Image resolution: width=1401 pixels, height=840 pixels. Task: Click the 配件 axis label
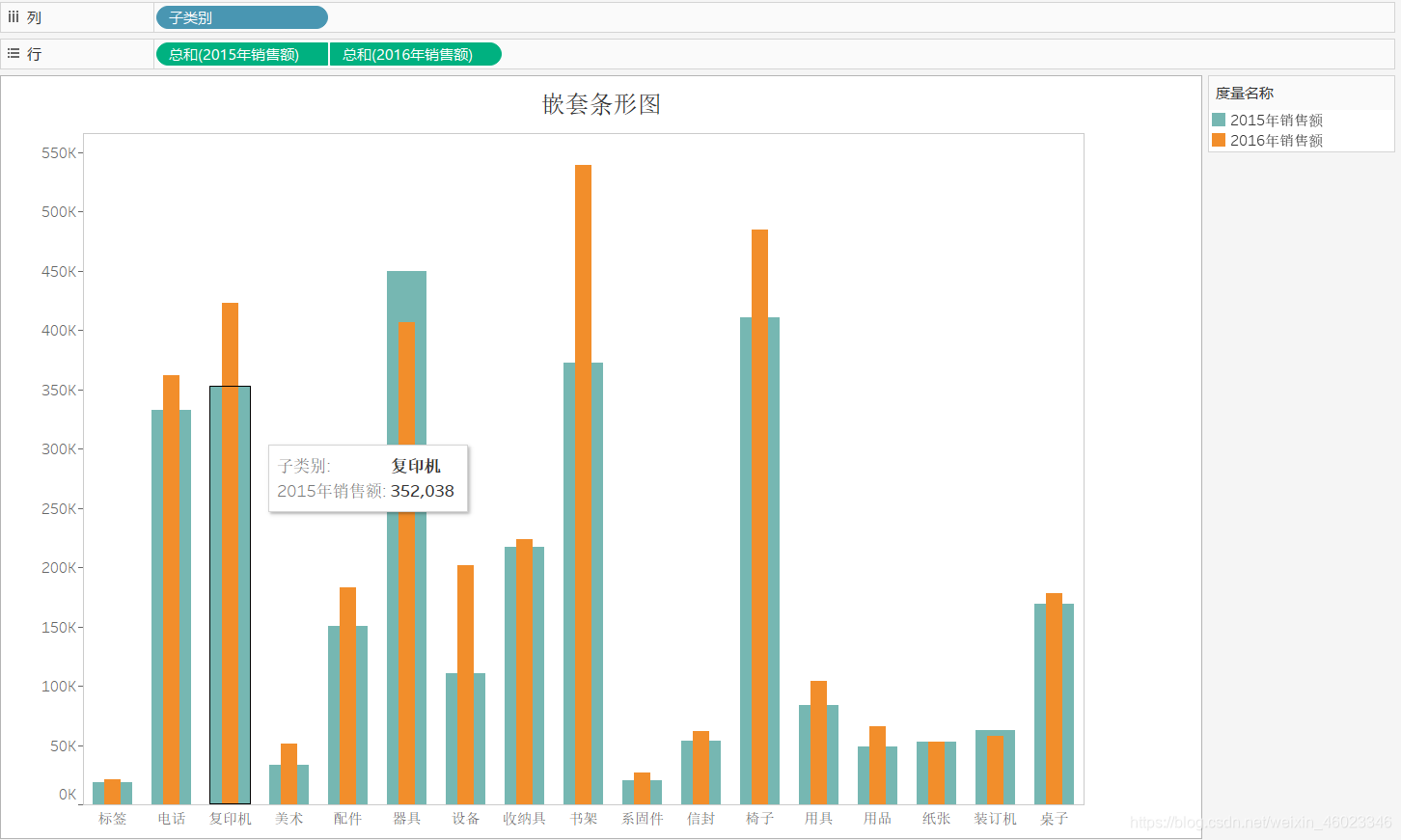(347, 819)
